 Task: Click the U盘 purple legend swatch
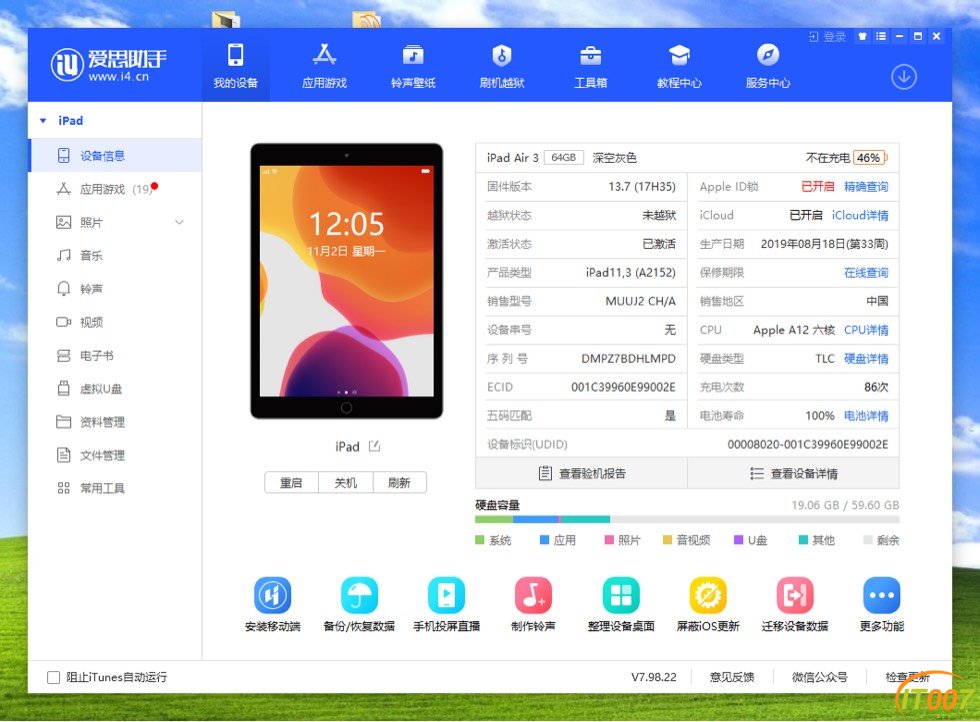pyautogui.click(x=738, y=540)
